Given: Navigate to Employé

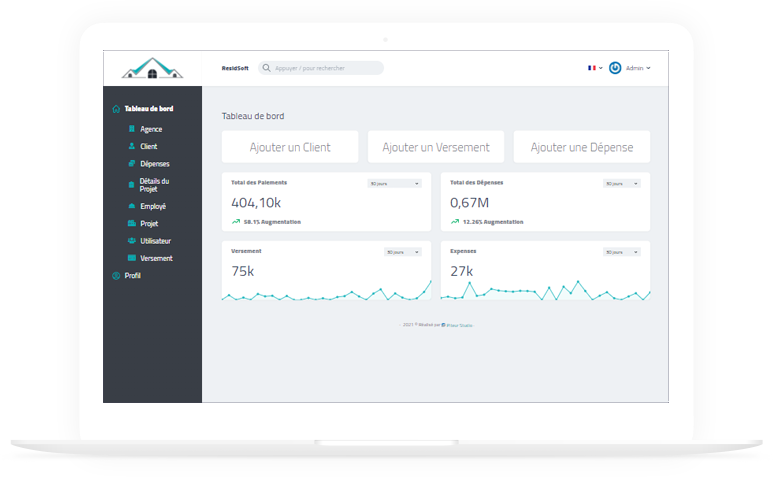Looking at the screenshot, I should point(153,206).
